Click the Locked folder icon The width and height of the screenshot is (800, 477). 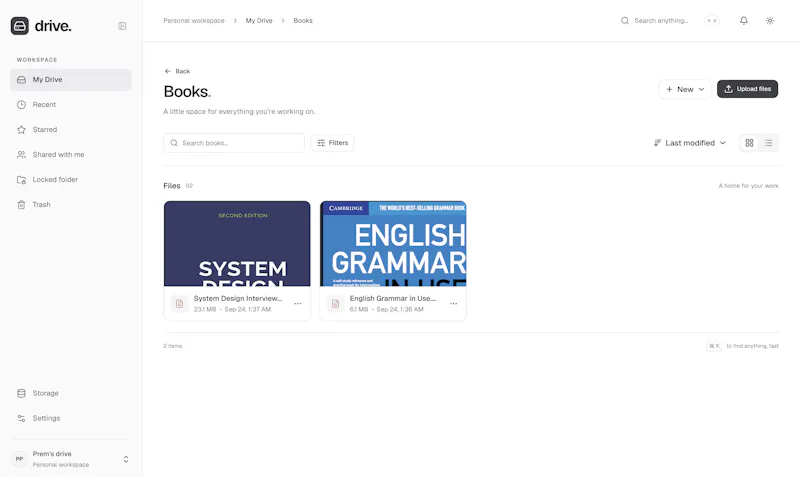21,180
